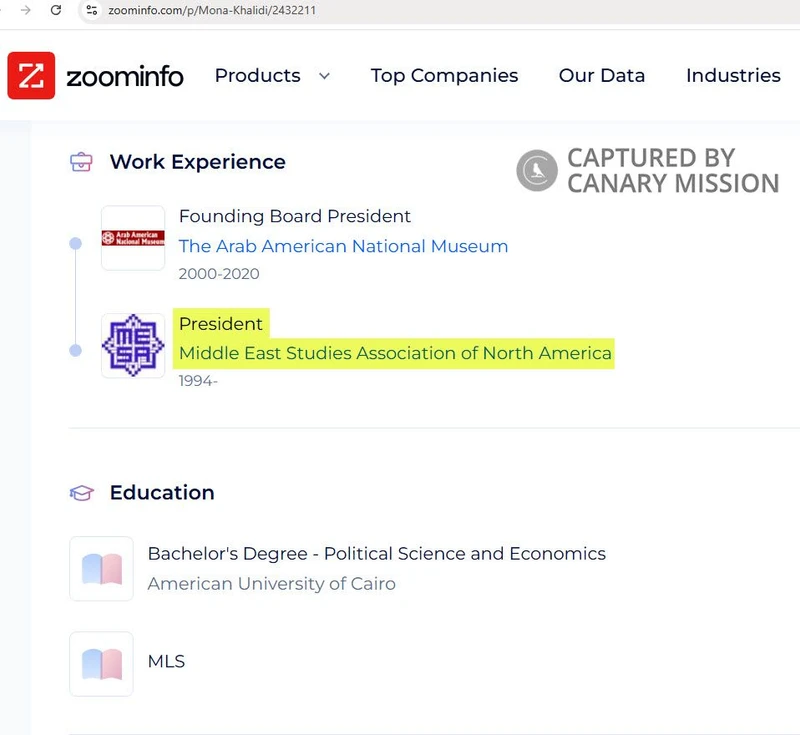Image resolution: width=800 pixels, height=735 pixels.
Task: Click the ZoomInfo logo icon
Action: coord(31,76)
